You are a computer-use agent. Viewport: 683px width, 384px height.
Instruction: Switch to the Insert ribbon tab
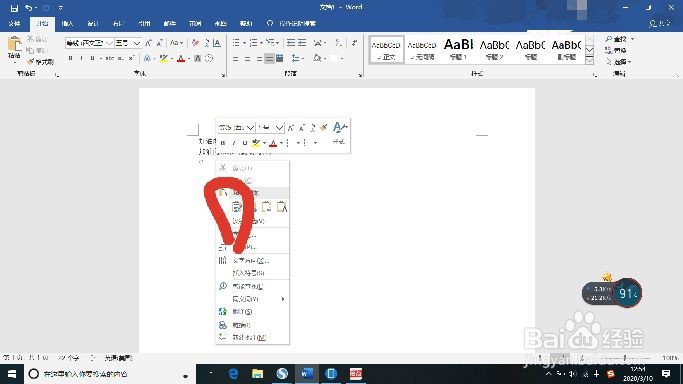(68, 24)
